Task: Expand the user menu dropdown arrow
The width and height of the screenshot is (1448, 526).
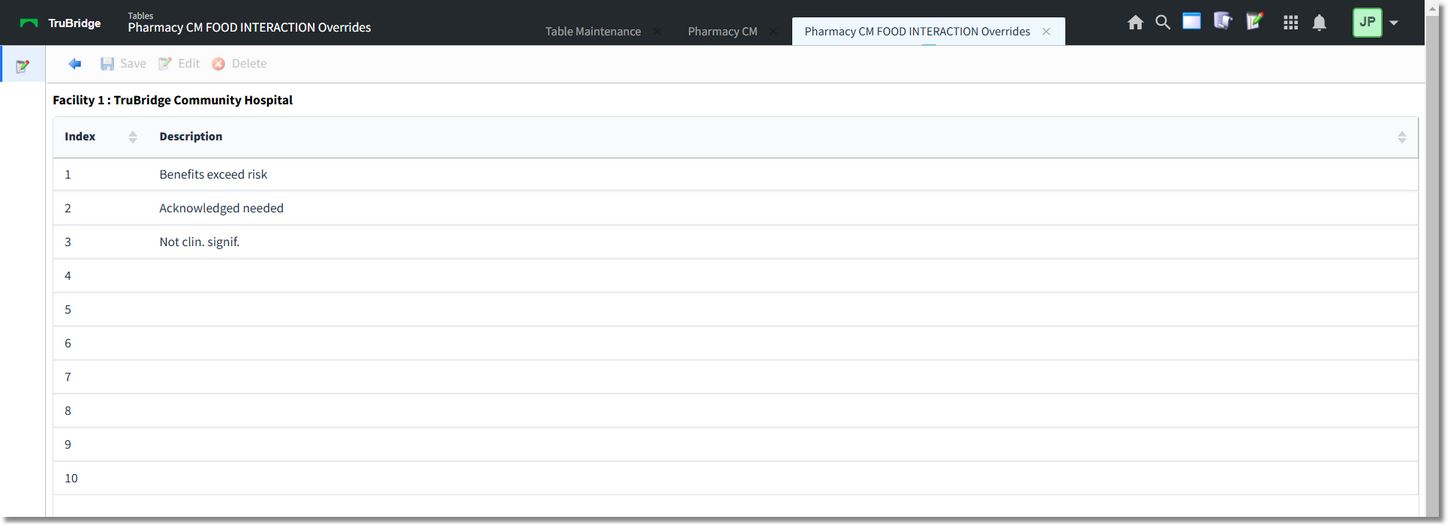Action: pos(1394,23)
